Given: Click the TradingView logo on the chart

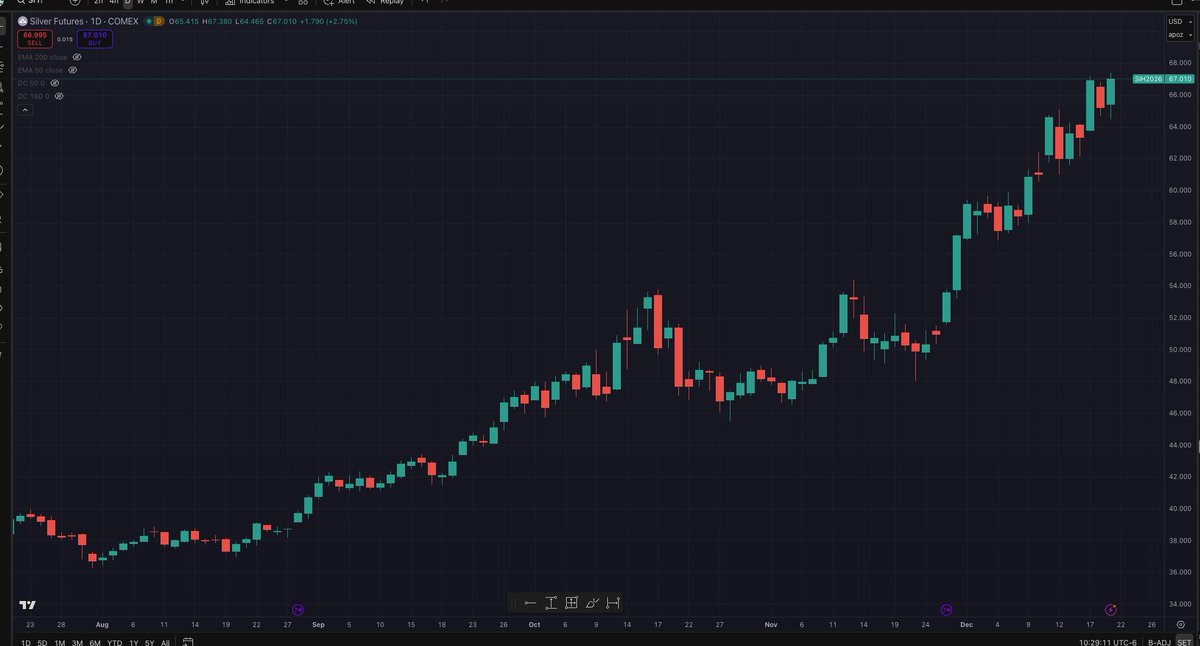Looking at the screenshot, I should pyautogui.click(x=28, y=604).
